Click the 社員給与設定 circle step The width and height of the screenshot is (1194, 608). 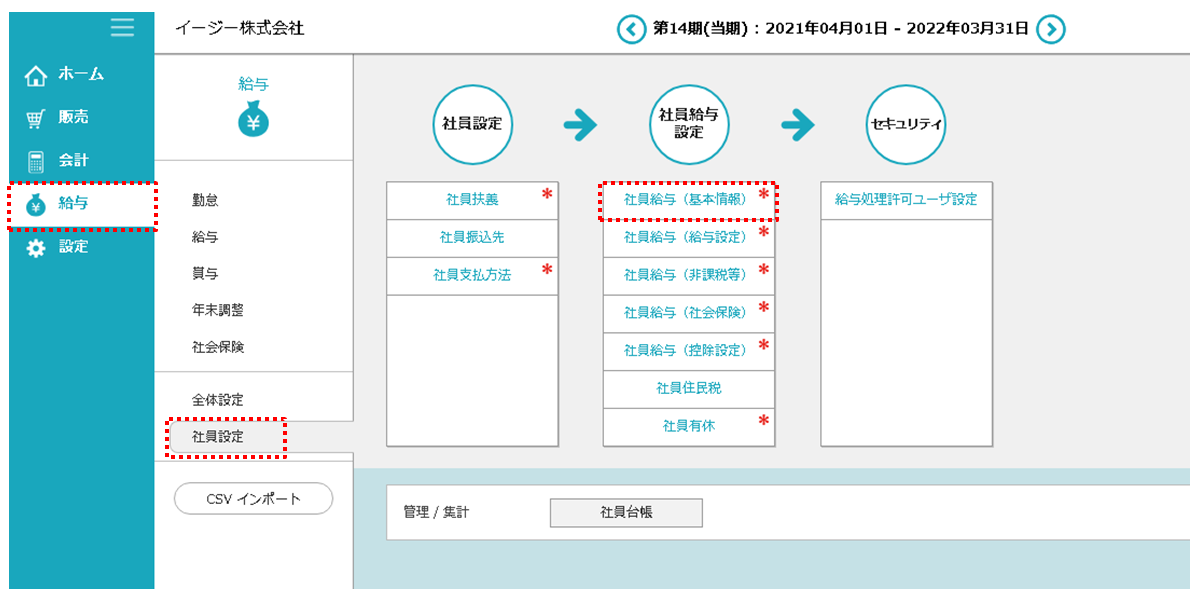[689, 124]
